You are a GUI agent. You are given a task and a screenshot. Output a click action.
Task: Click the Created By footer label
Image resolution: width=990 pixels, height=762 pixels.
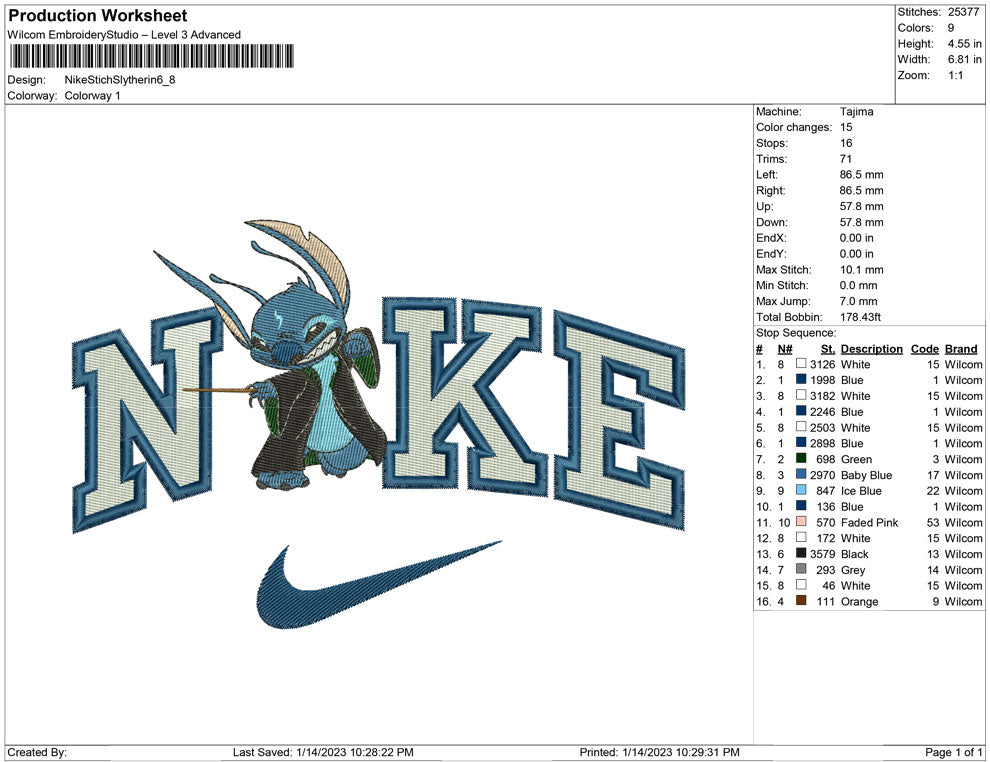pyautogui.click(x=37, y=752)
